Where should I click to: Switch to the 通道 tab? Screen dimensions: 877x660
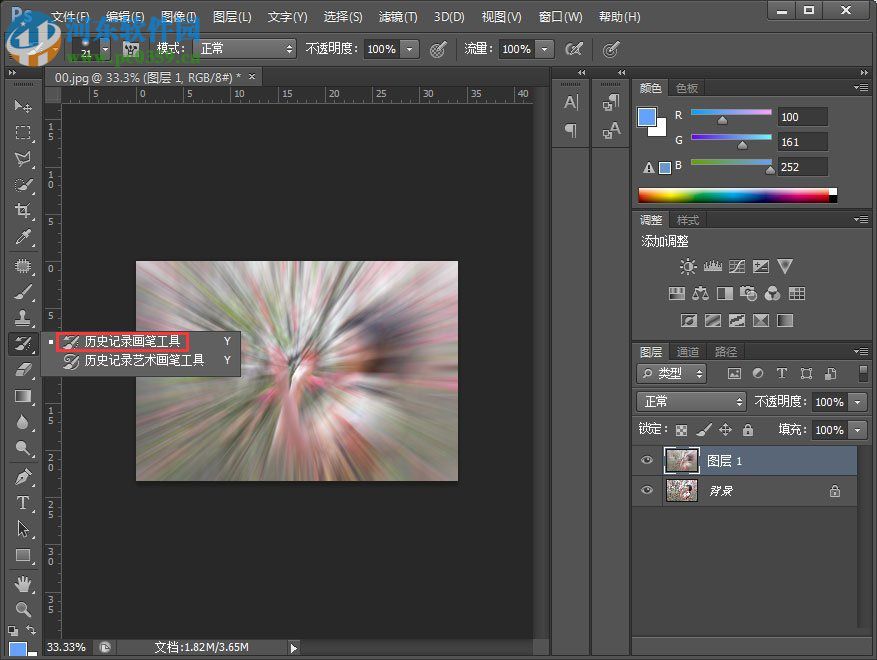[x=688, y=352]
